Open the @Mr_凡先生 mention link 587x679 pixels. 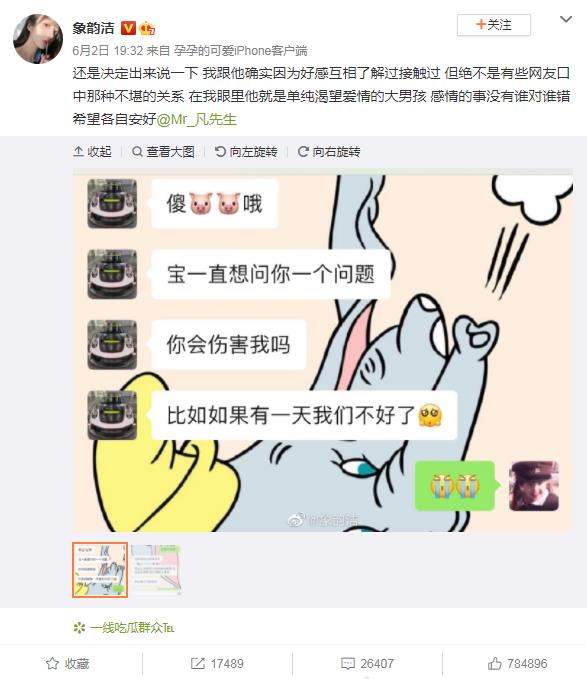coord(197,120)
